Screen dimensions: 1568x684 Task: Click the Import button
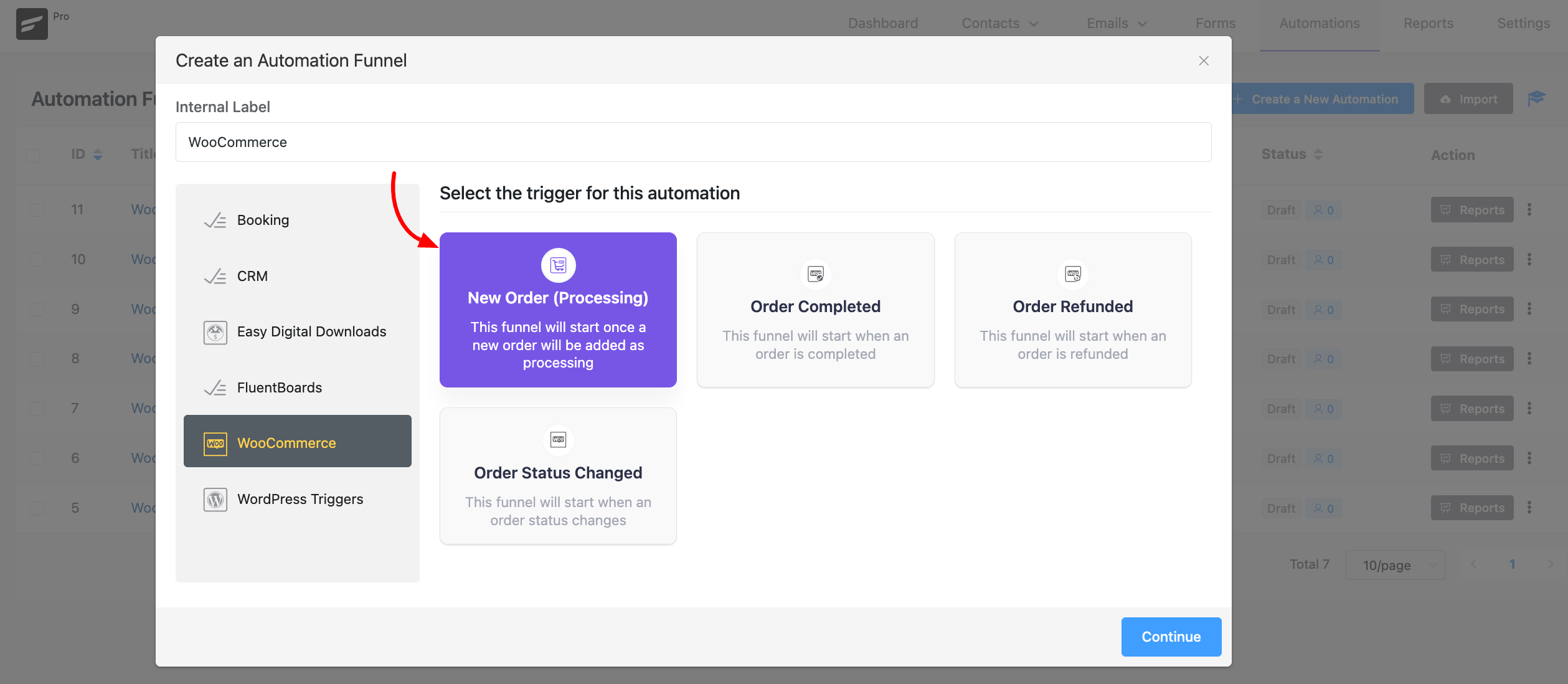pyautogui.click(x=1467, y=98)
